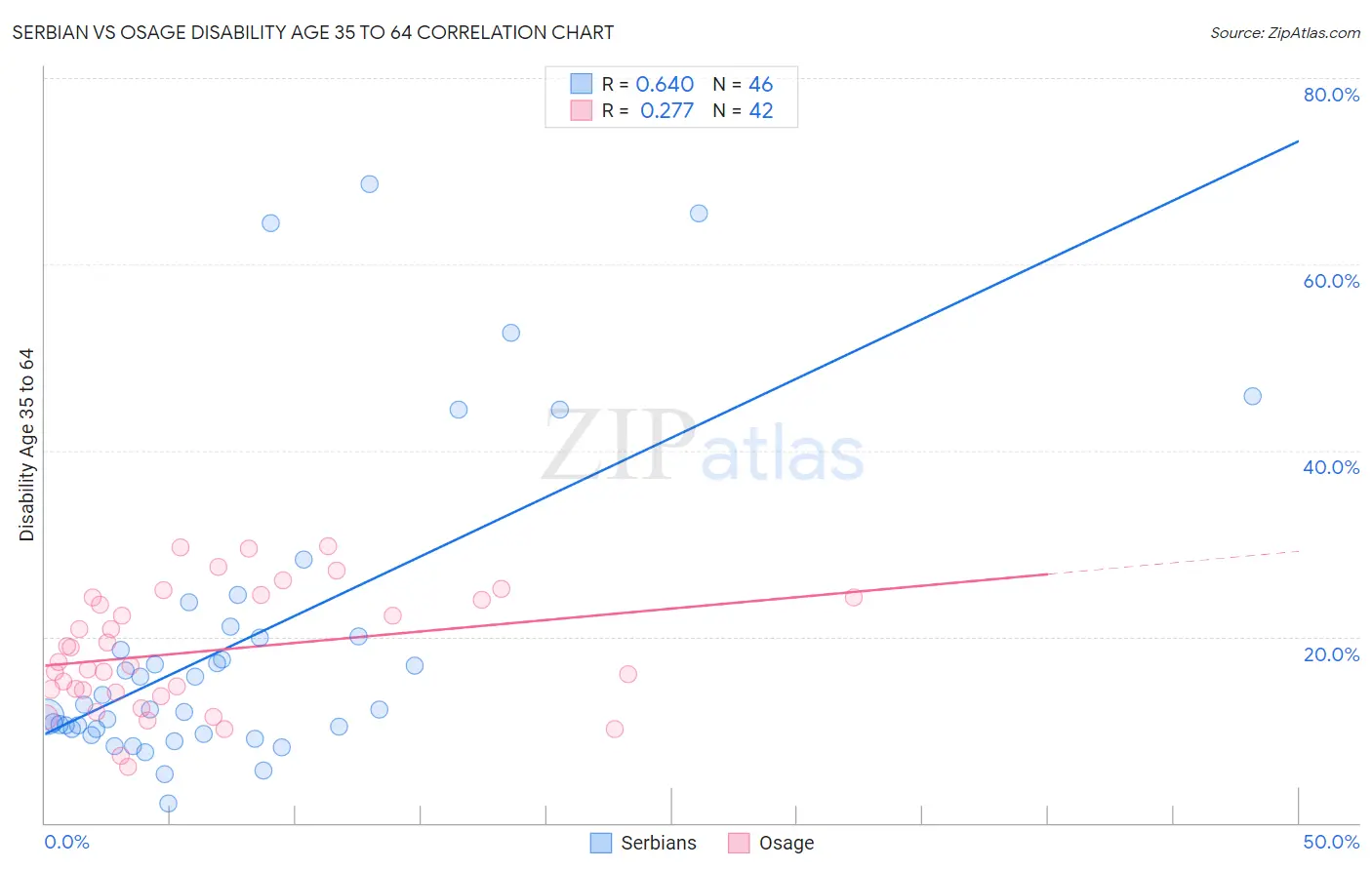This screenshot has width=1372, height=870.
Task: Click the lowest blue data point
Action: click(x=168, y=804)
